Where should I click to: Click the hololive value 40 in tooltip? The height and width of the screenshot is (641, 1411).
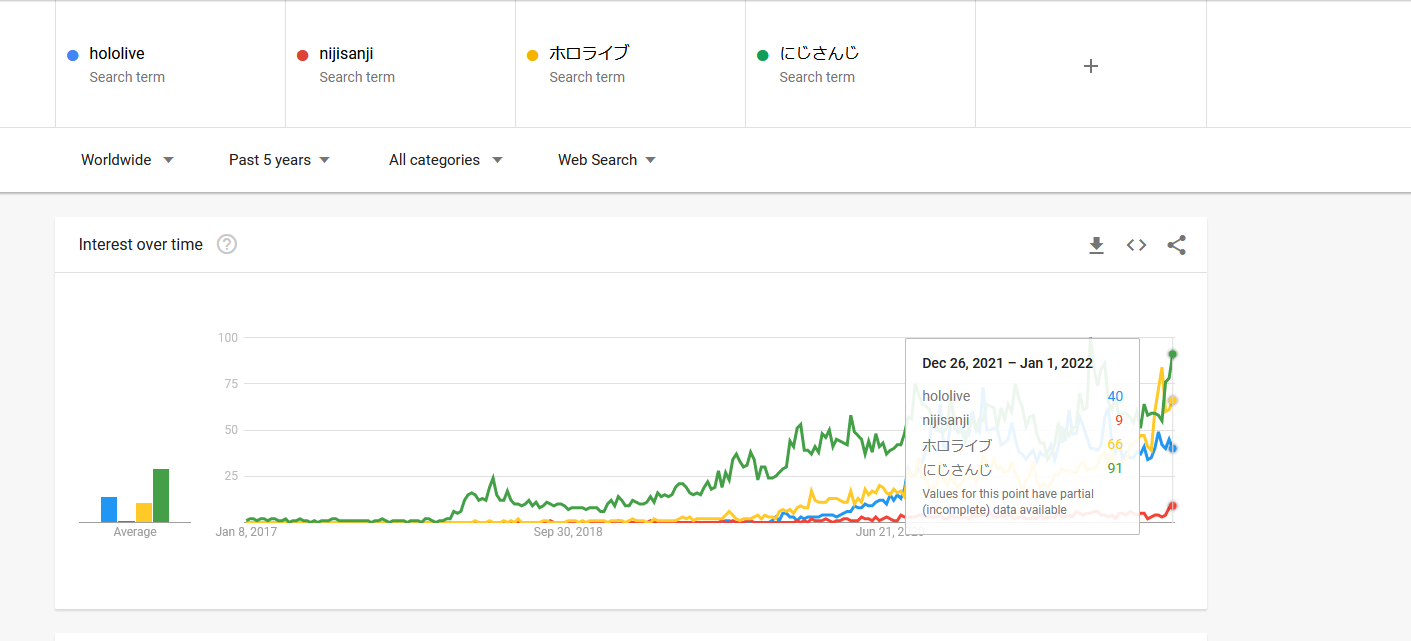1115,396
